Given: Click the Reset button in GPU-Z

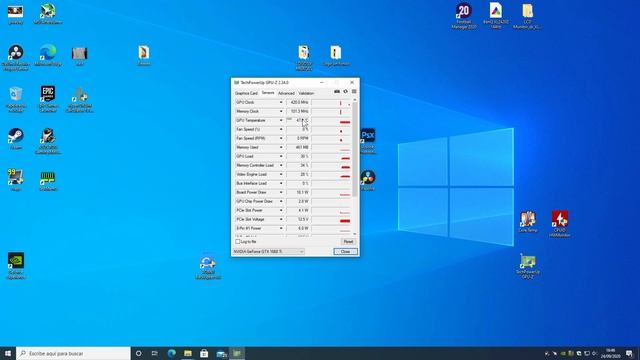Looking at the screenshot, I should coord(348,242).
